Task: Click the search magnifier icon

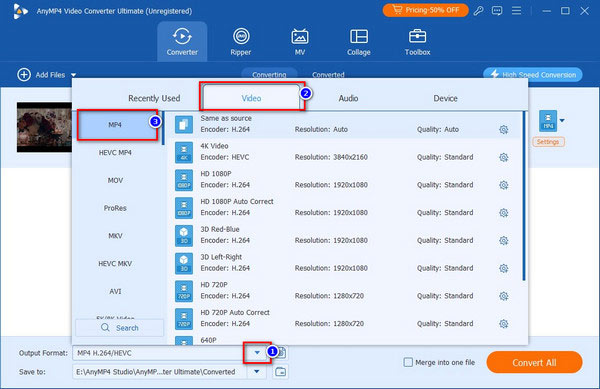Action: (x=105, y=328)
